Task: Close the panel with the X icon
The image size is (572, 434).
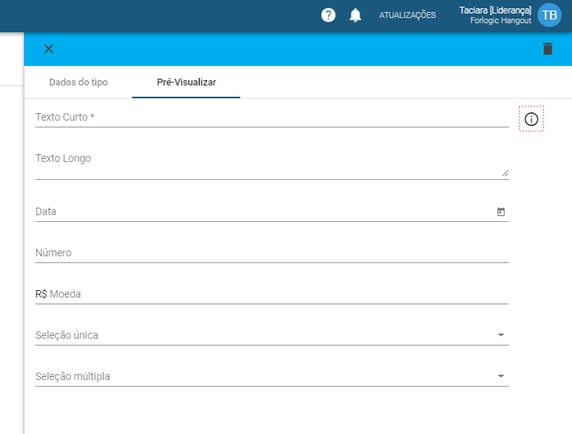Action: 49,49
